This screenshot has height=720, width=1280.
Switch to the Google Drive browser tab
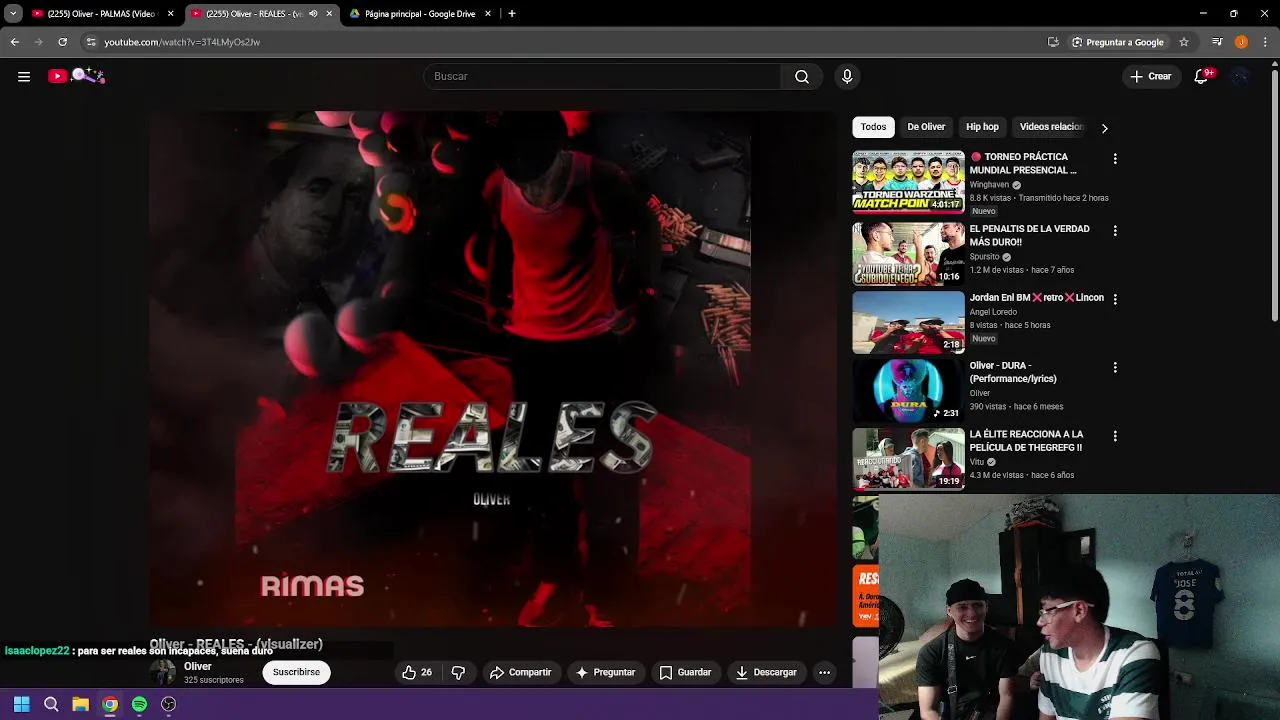[420, 14]
